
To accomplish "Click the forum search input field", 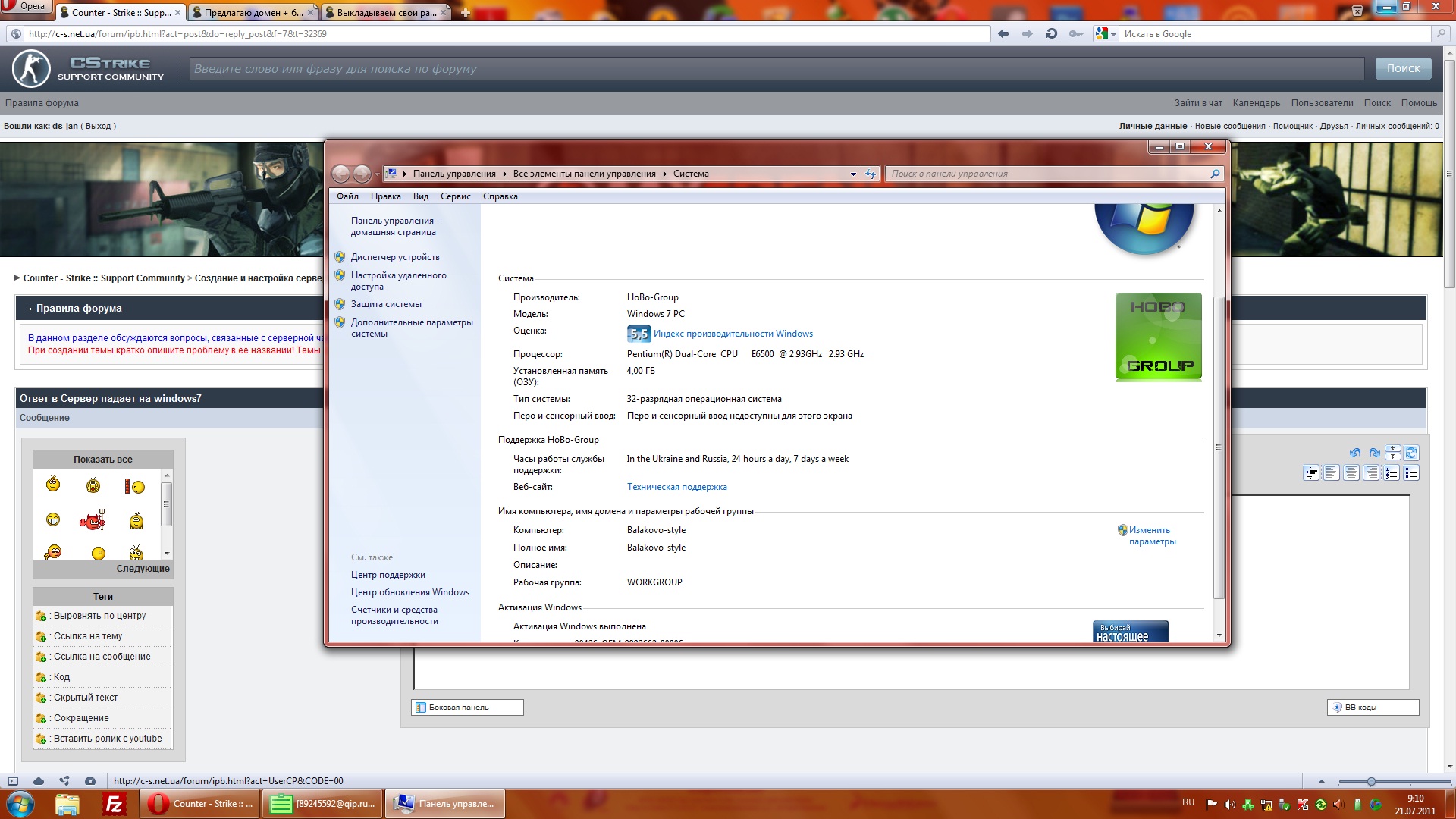I will [x=777, y=69].
